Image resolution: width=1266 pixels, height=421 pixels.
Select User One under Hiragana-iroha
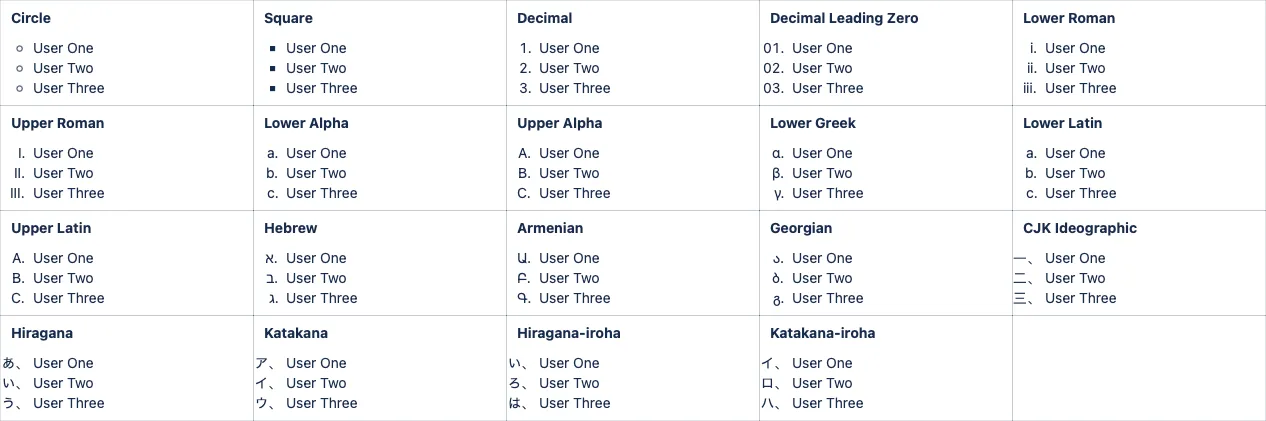[x=569, y=363]
